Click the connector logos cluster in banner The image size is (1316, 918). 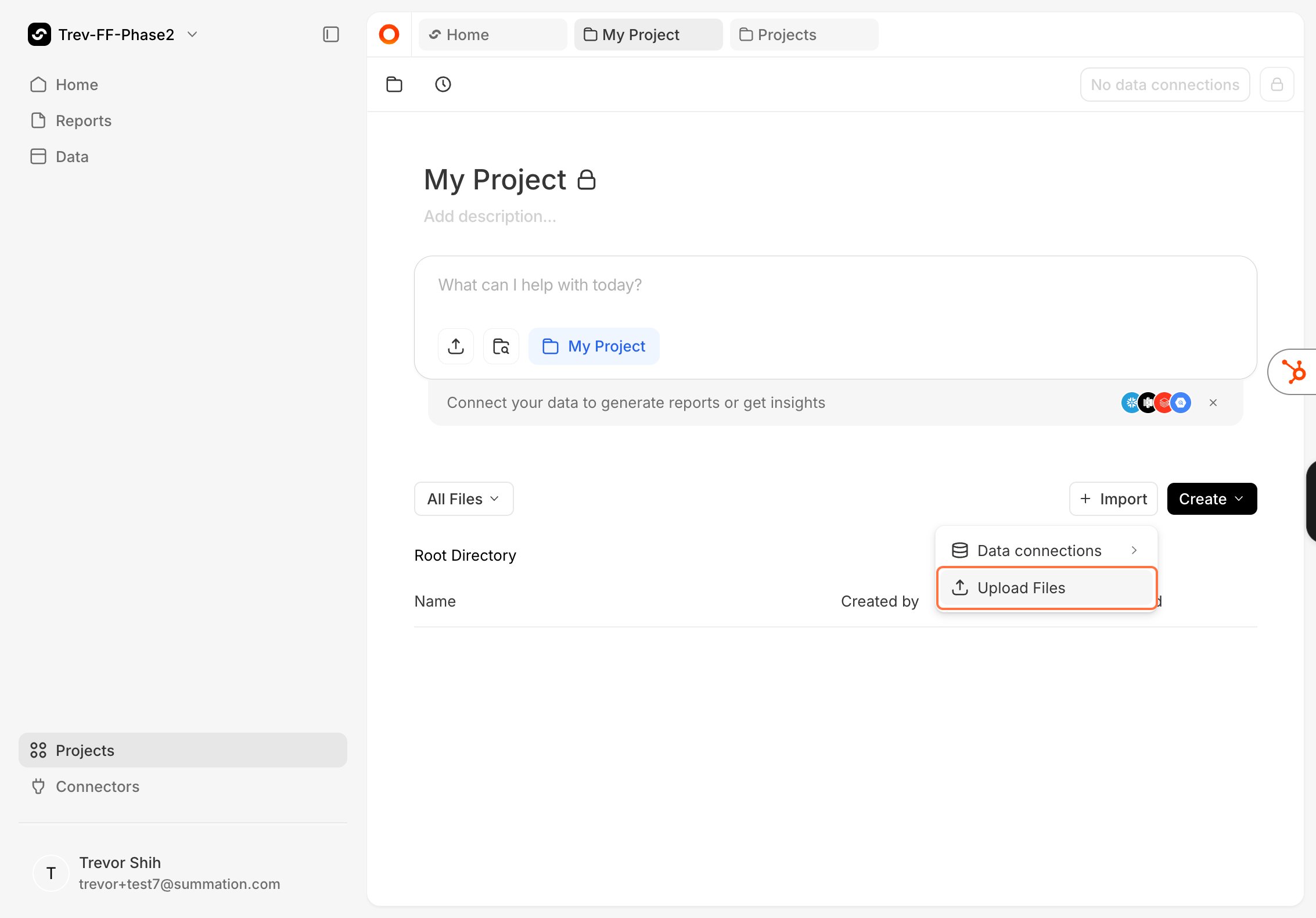(1156, 403)
